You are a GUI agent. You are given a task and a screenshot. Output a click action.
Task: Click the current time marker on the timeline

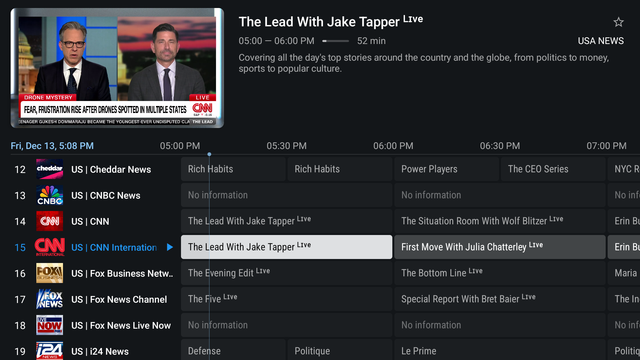point(209,154)
